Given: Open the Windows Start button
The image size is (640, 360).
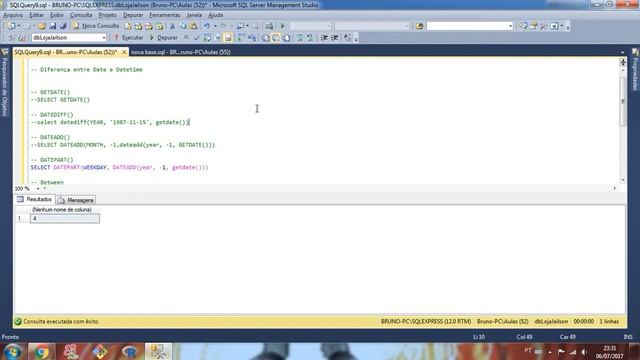Looking at the screenshot, I should pos(13,351).
